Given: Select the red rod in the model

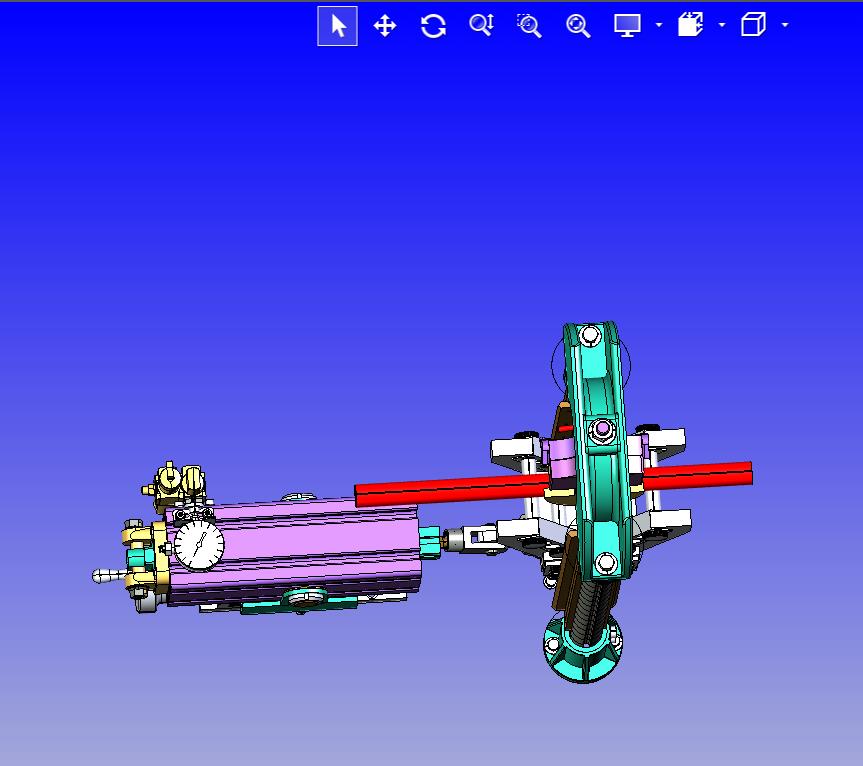Looking at the screenshot, I should [451, 489].
